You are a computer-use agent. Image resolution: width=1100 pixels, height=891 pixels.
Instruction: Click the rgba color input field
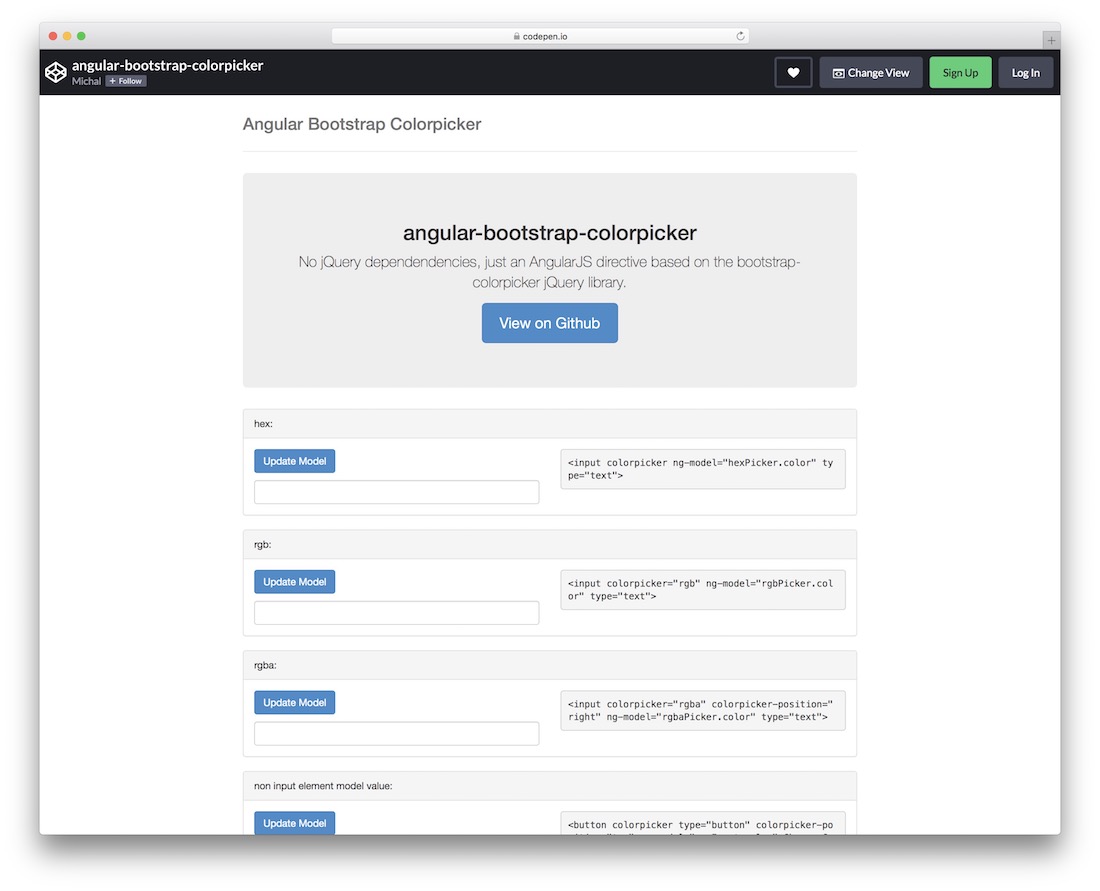(396, 733)
